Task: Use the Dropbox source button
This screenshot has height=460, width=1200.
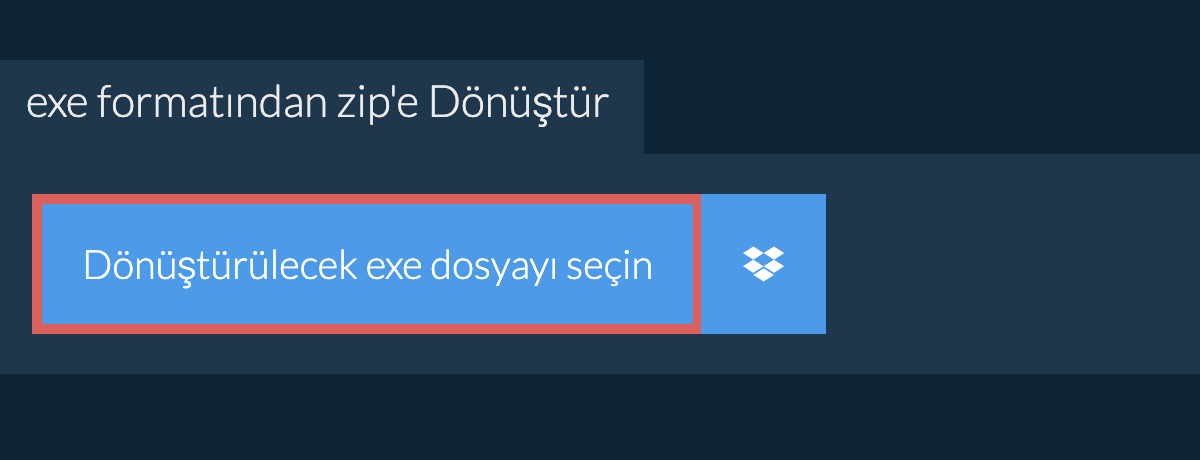Action: (x=764, y=264)
